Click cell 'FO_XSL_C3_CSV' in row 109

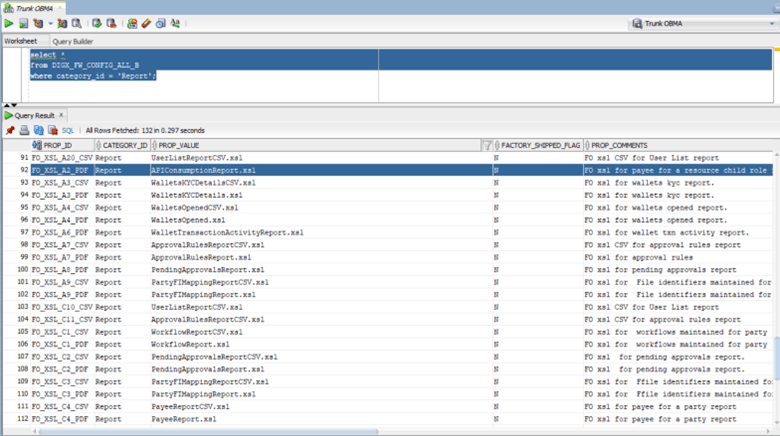[x=60, y=382]
